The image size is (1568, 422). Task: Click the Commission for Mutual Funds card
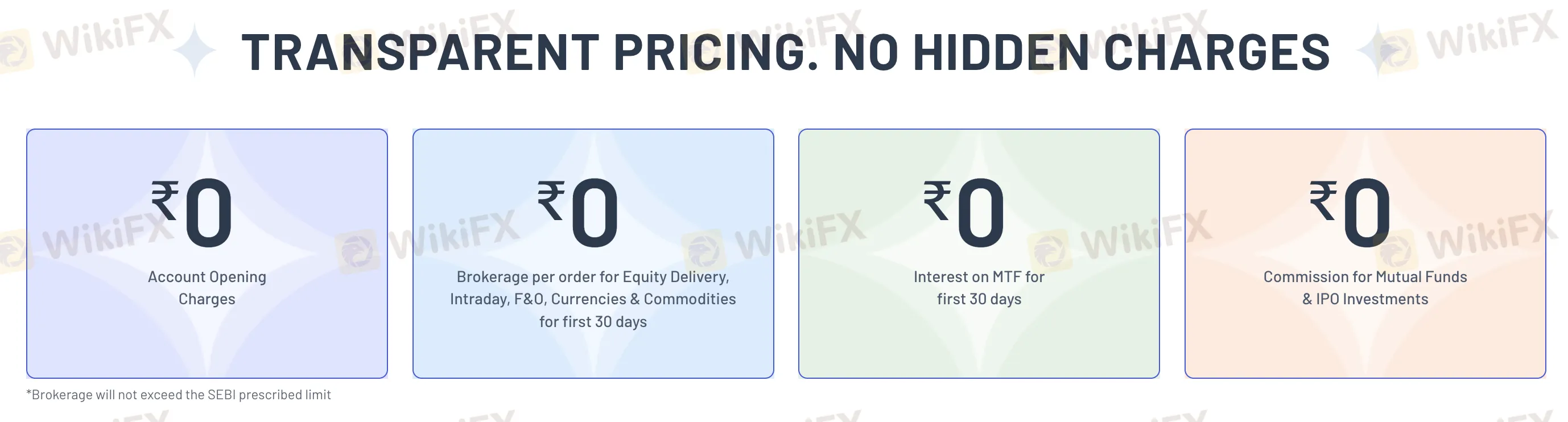1365,254
